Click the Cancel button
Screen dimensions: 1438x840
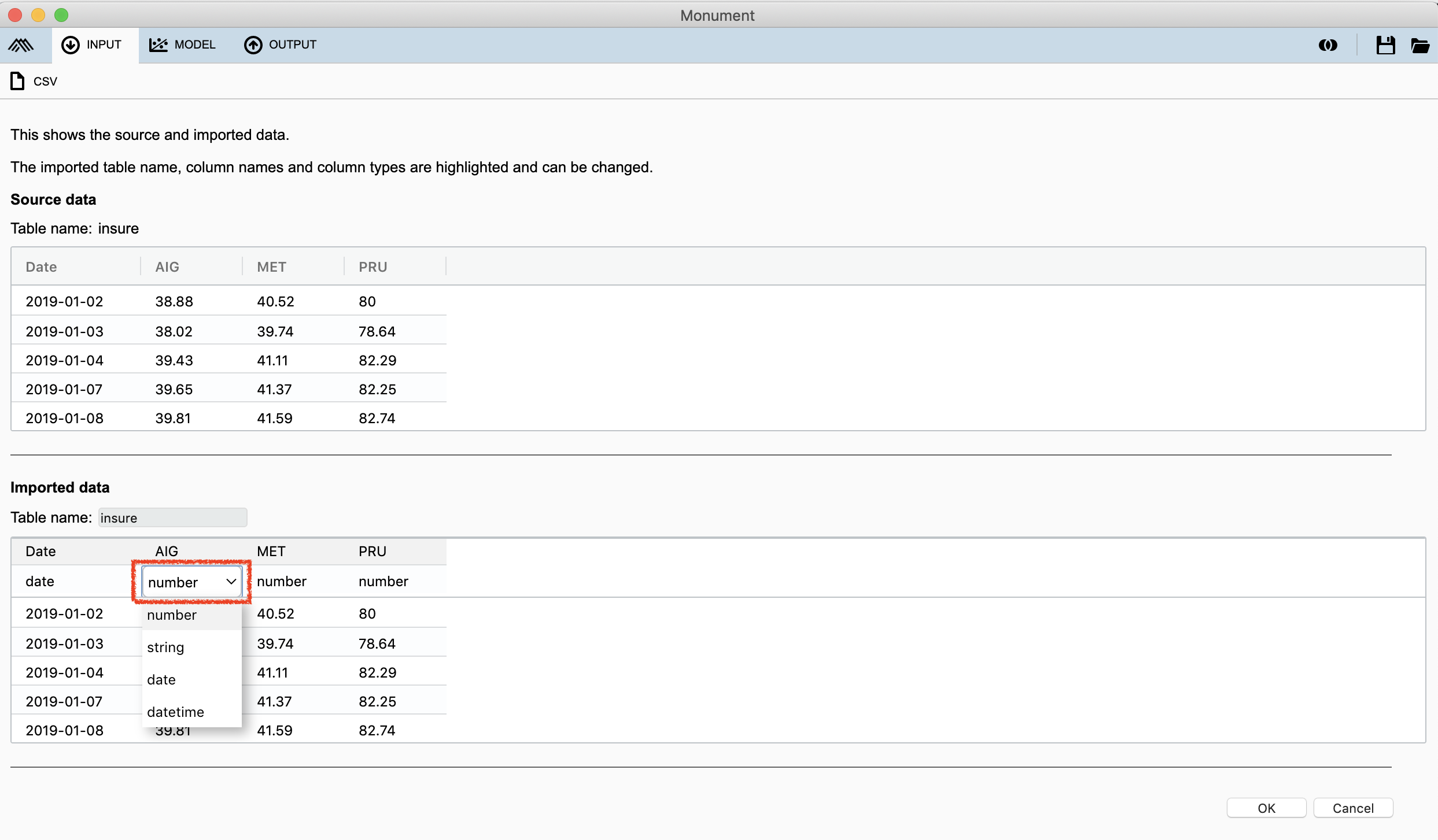(x=1353, y=808)
